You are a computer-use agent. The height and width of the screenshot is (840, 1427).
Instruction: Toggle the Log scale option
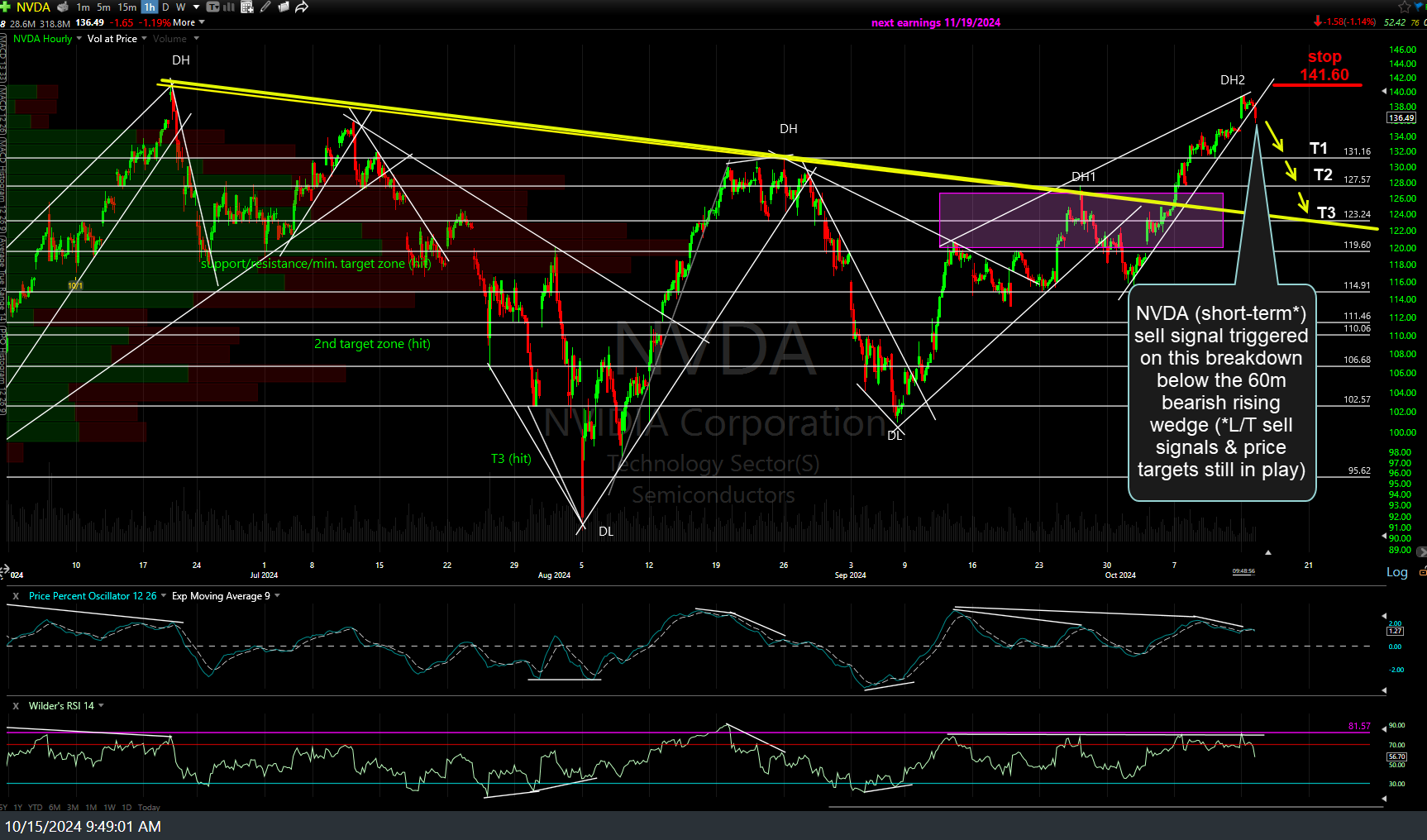pyautogui.click(x=1396, y=572)
